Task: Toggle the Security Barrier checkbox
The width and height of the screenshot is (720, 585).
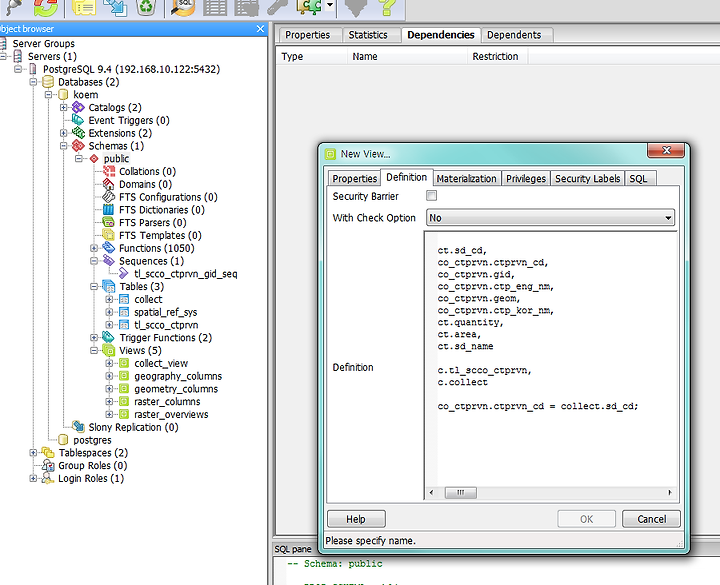Action: (432, 196)
